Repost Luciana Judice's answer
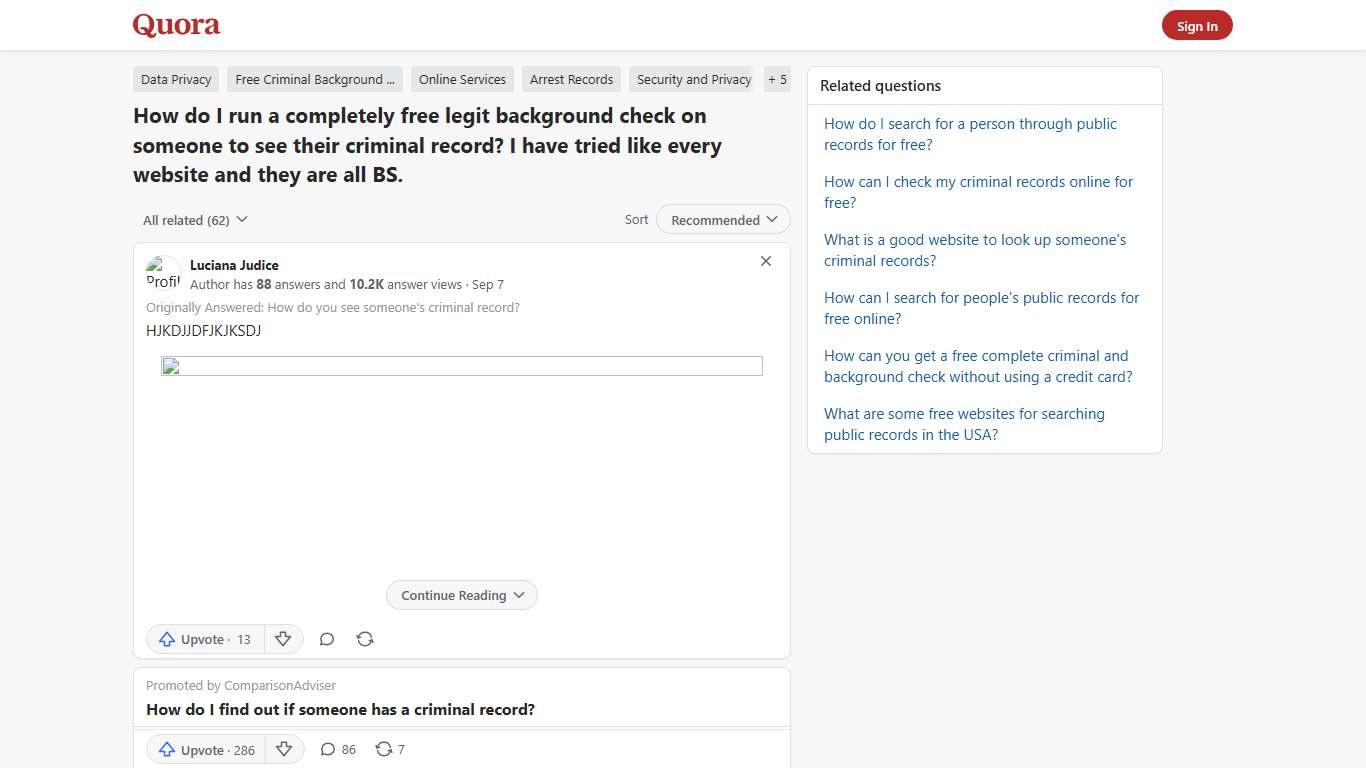The height and width of the screenshot is (768, 1366). point(365,639)
